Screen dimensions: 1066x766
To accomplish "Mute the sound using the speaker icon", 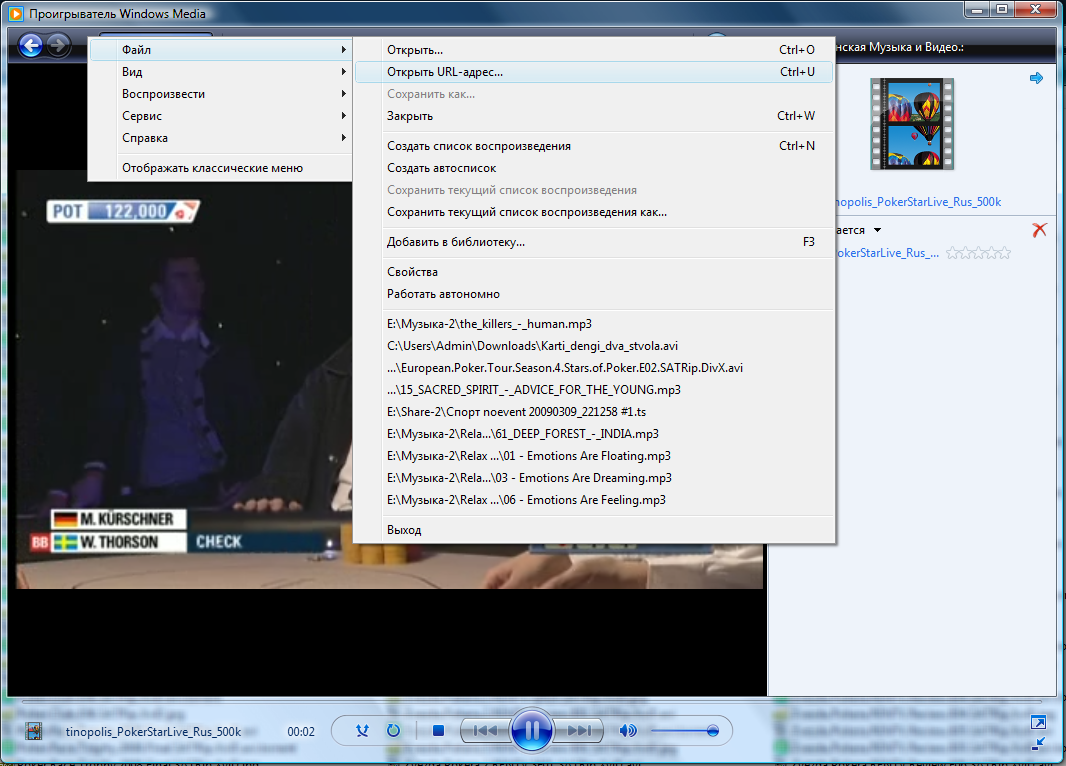I will pyautogui.click(x=628, y=731).
